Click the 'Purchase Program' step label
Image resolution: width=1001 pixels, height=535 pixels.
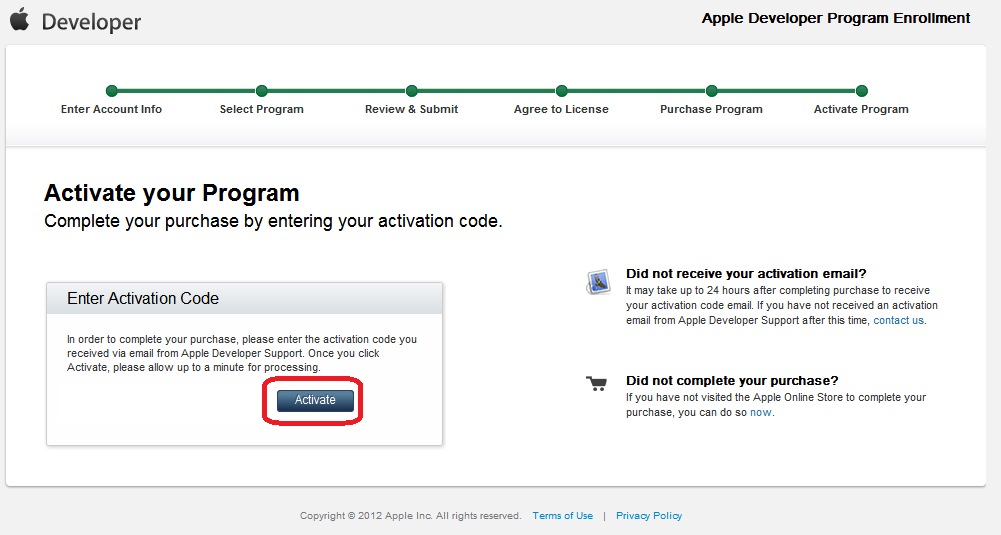pyautogui.click(x=711, y=109)
